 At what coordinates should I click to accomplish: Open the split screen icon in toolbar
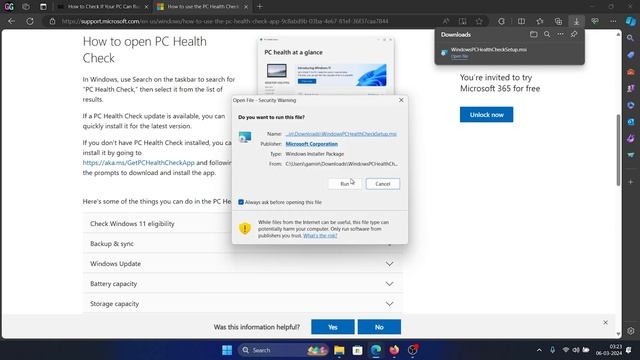(x=521, y=21)
